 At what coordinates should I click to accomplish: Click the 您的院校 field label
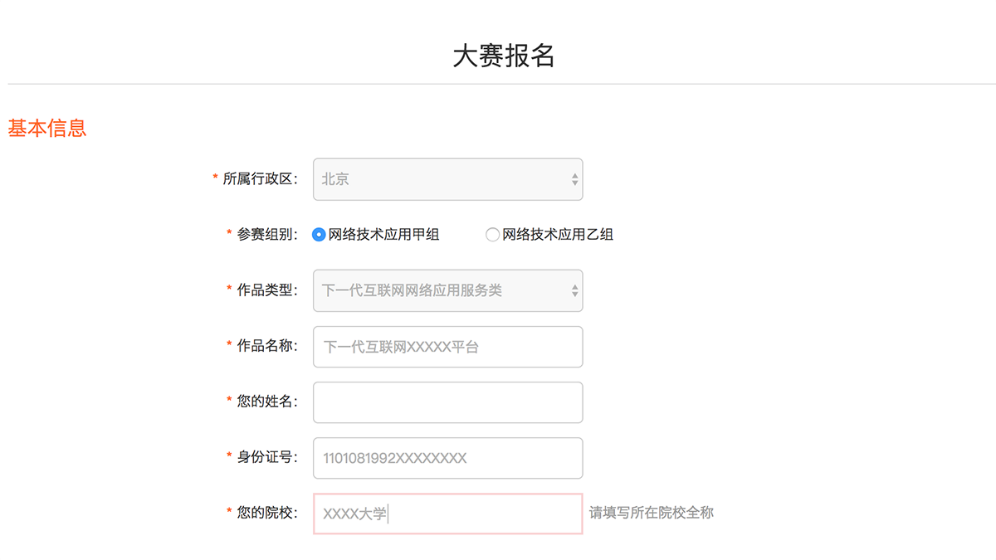267,513
